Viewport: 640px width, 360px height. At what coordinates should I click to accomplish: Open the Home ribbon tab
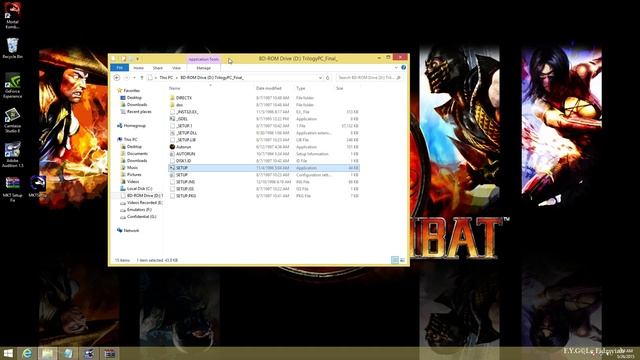[x=138, y=68]
